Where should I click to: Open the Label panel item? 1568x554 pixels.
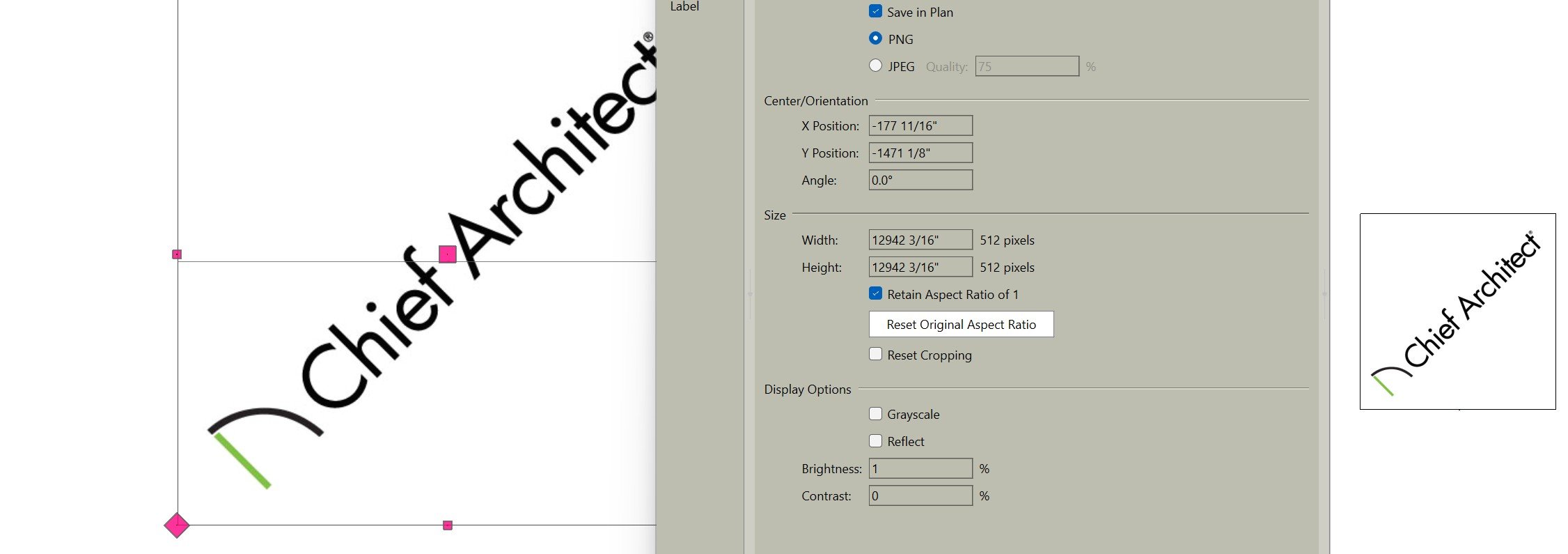(x=684, y=6)
